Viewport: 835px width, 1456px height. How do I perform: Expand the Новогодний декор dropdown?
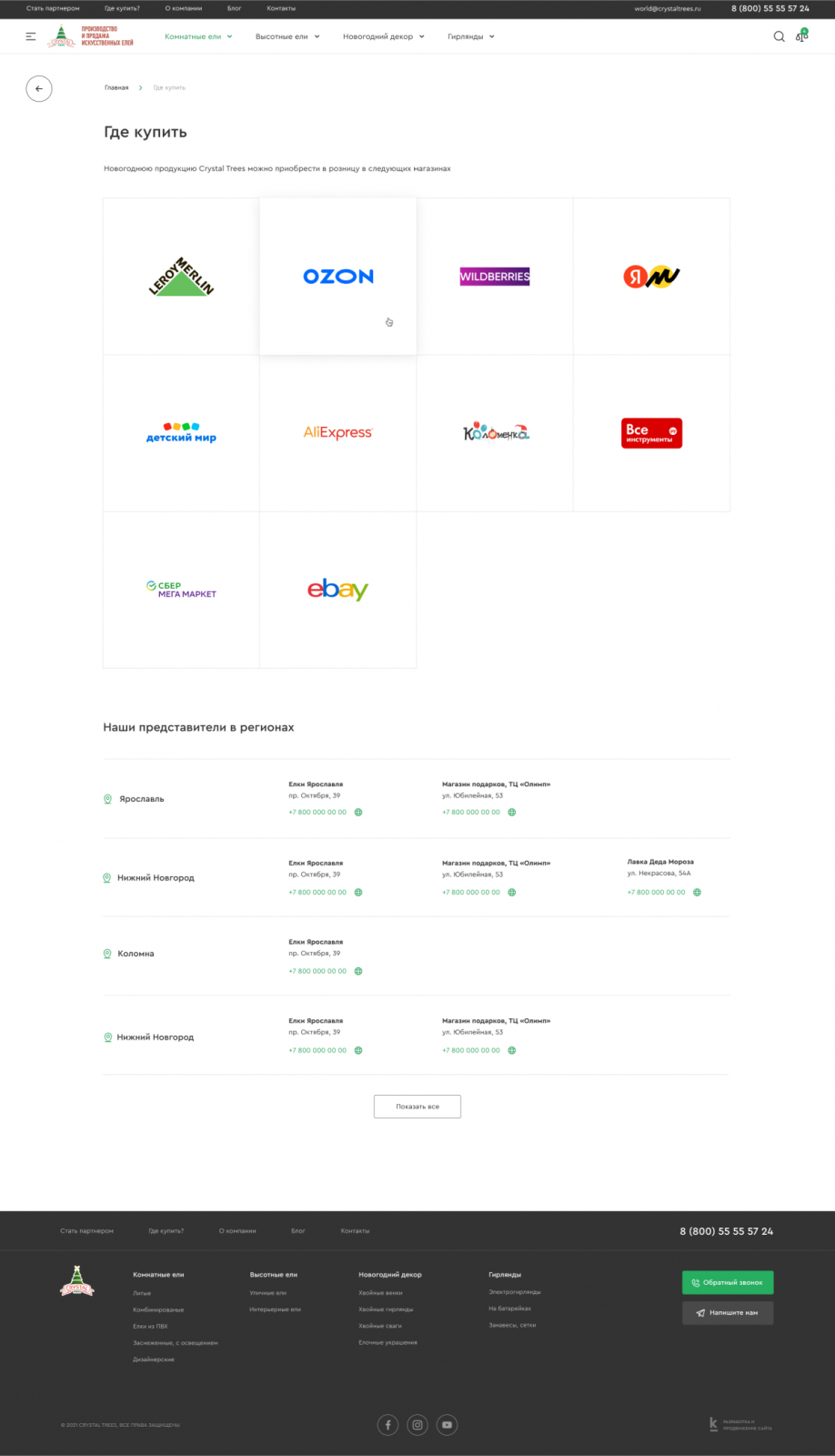click(383, 36)
